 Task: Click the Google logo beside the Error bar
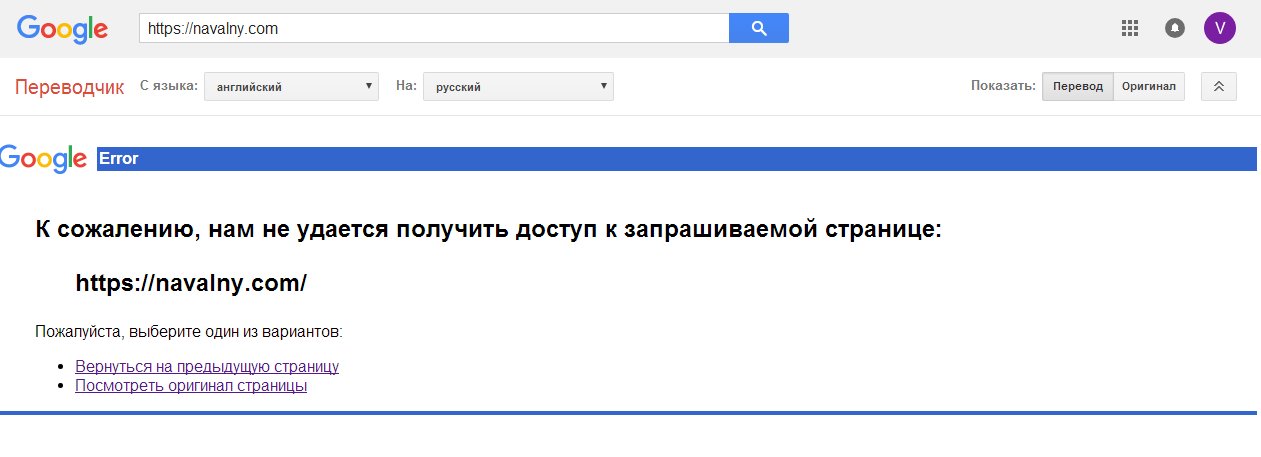(x=44, y=158)
